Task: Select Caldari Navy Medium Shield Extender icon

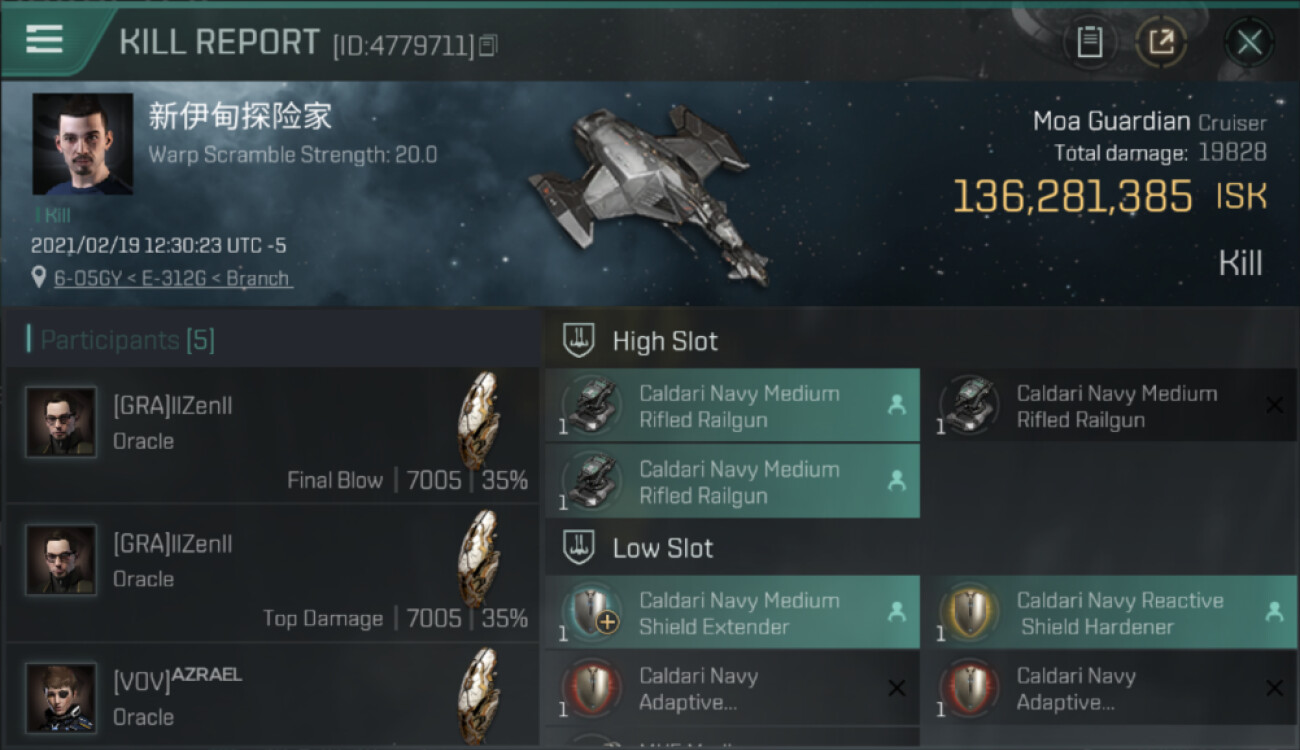Action: click(x=592, y=612)
